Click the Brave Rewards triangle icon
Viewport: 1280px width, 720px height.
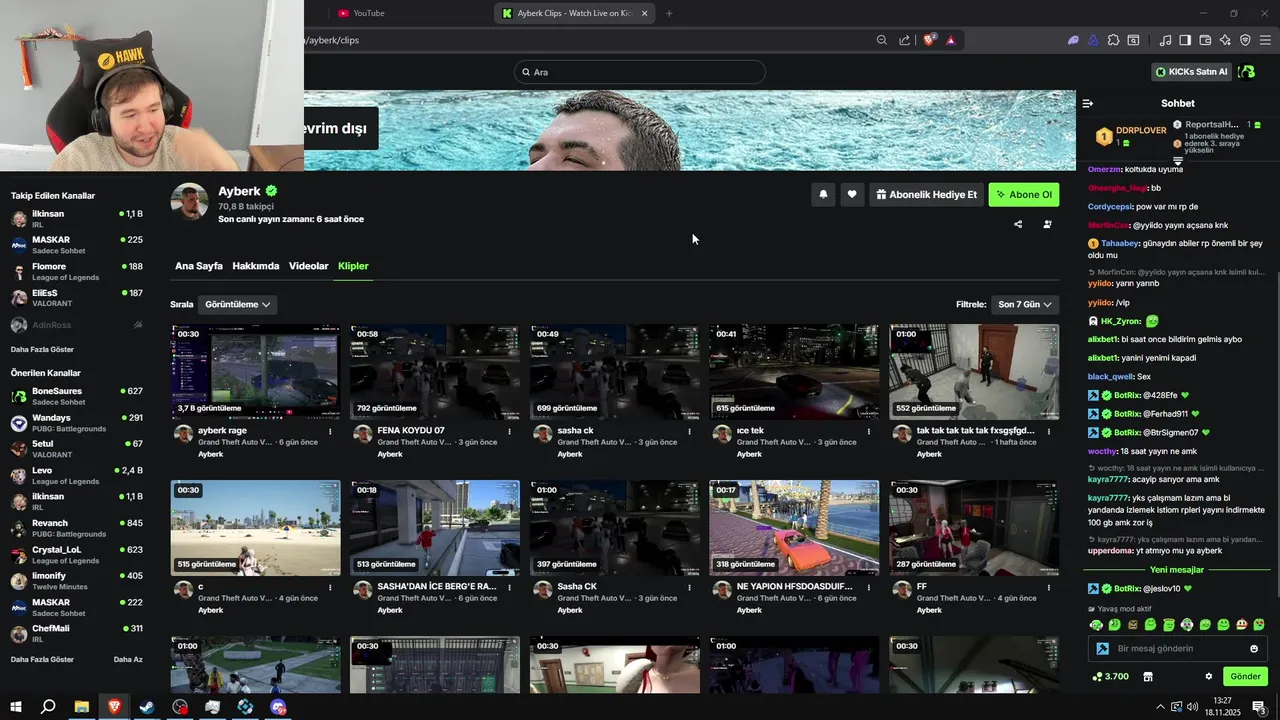(x=950, y=40)
